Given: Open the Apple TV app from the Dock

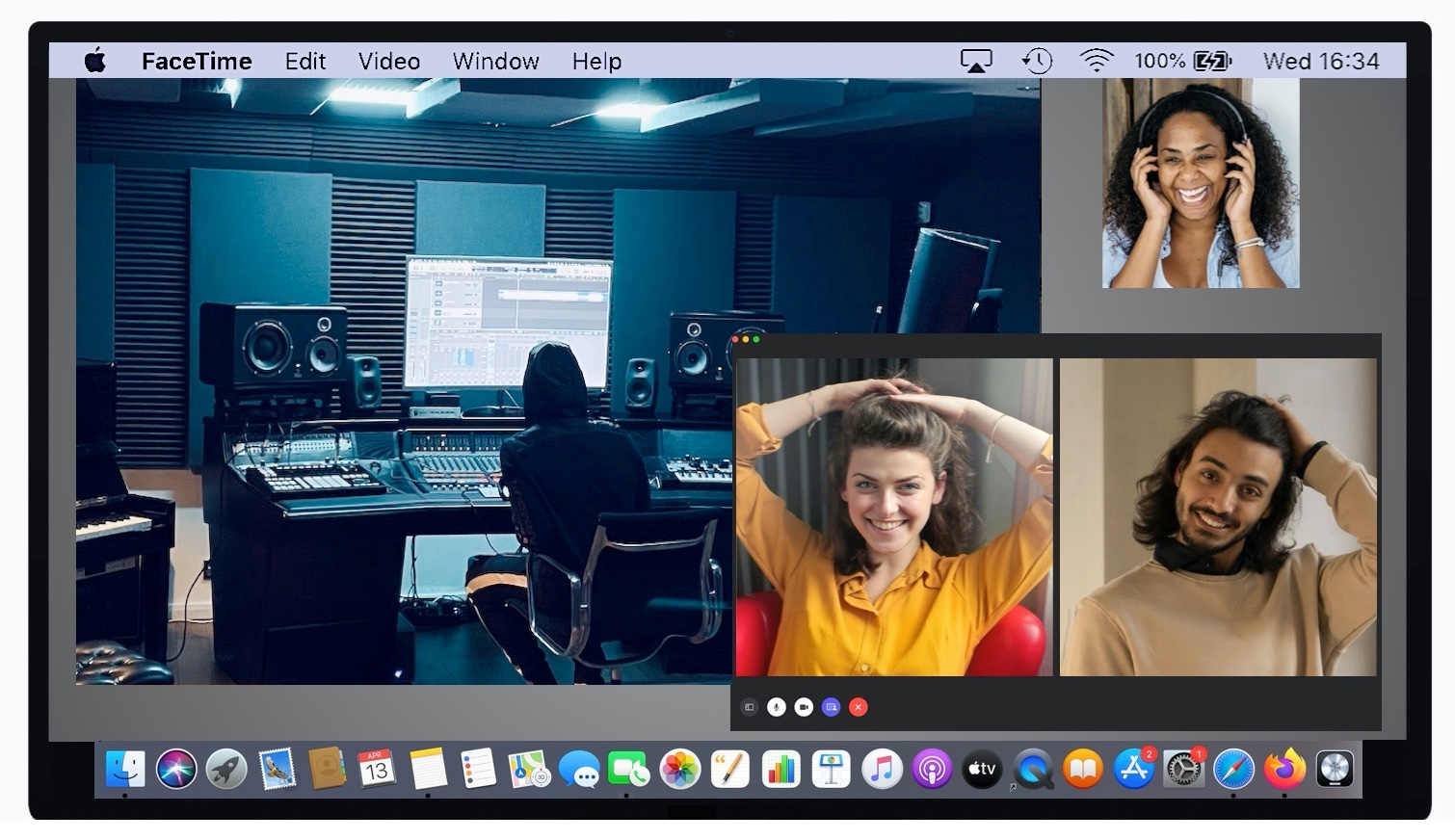Looking at the screenshot, I should [x=982, y=770].
